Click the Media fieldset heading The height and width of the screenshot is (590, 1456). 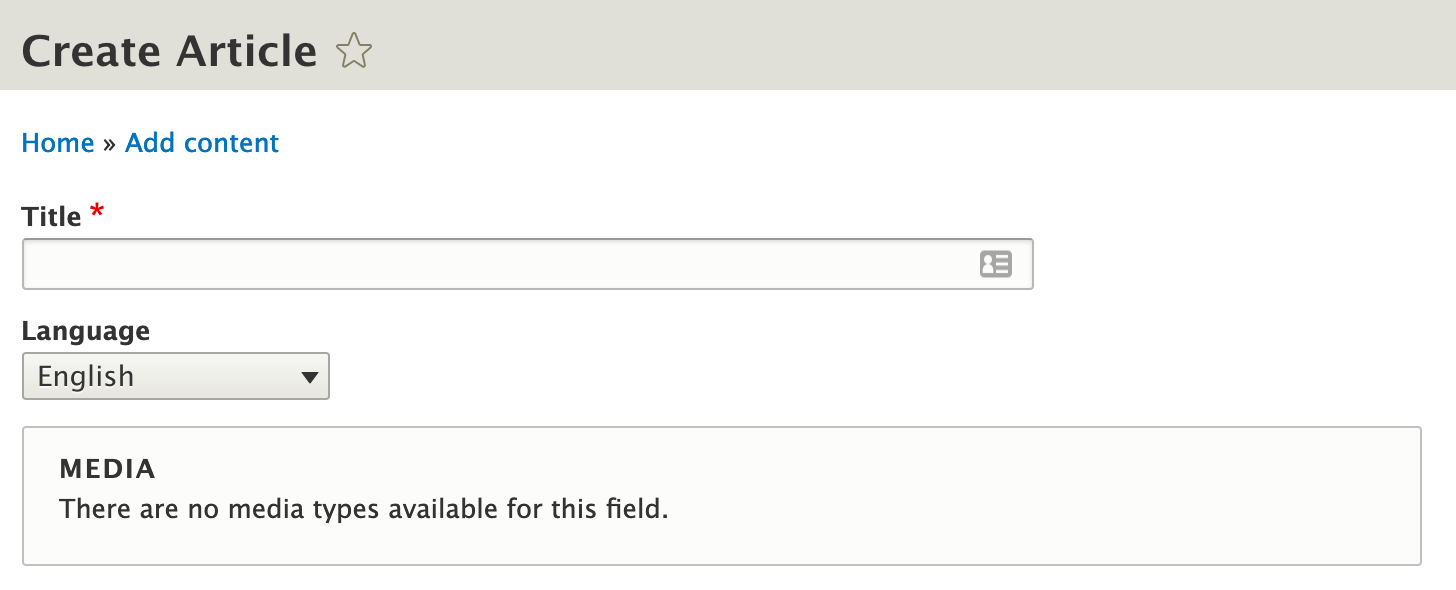pos(106,469)
